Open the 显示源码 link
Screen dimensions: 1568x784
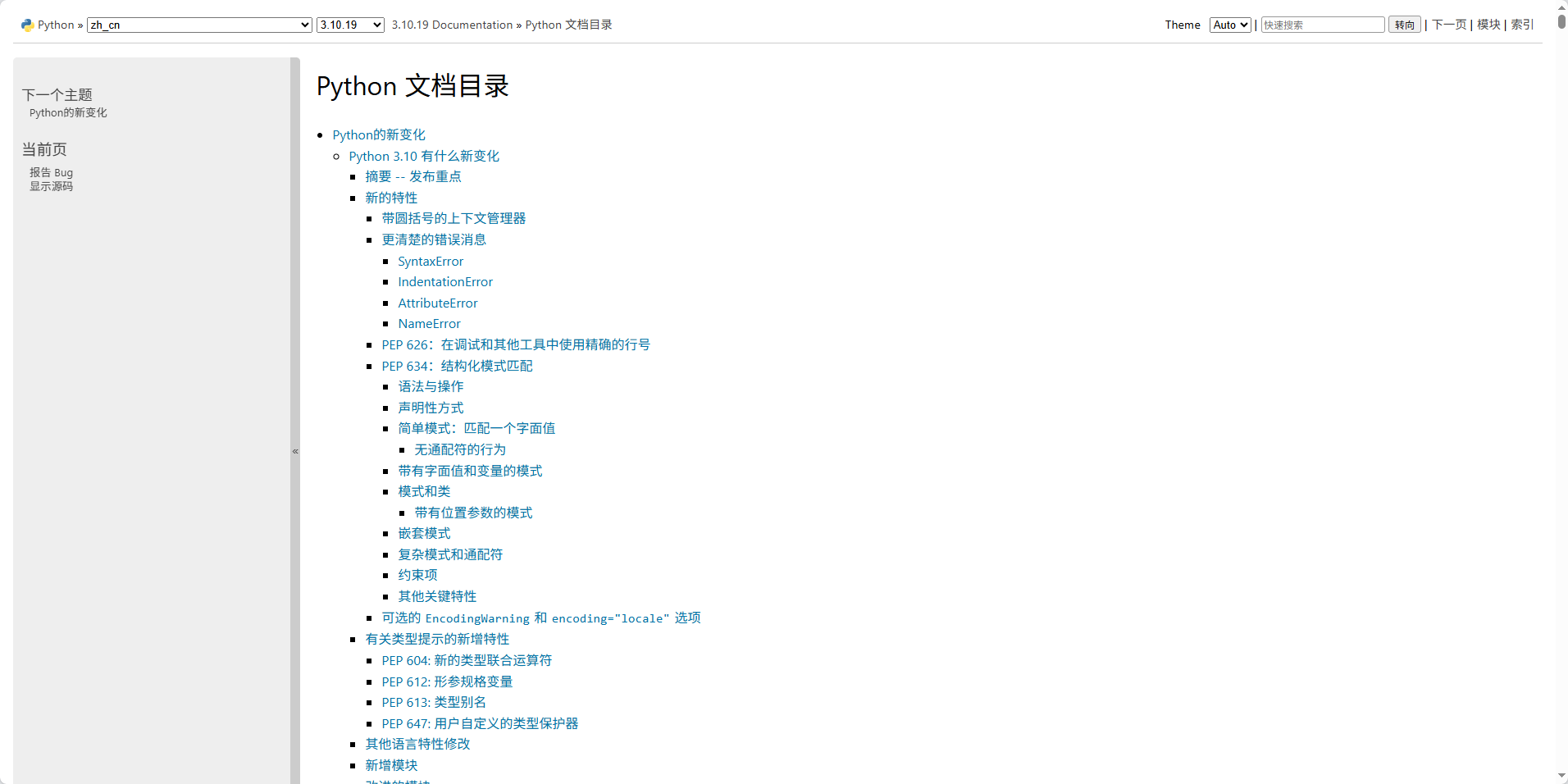51,186
